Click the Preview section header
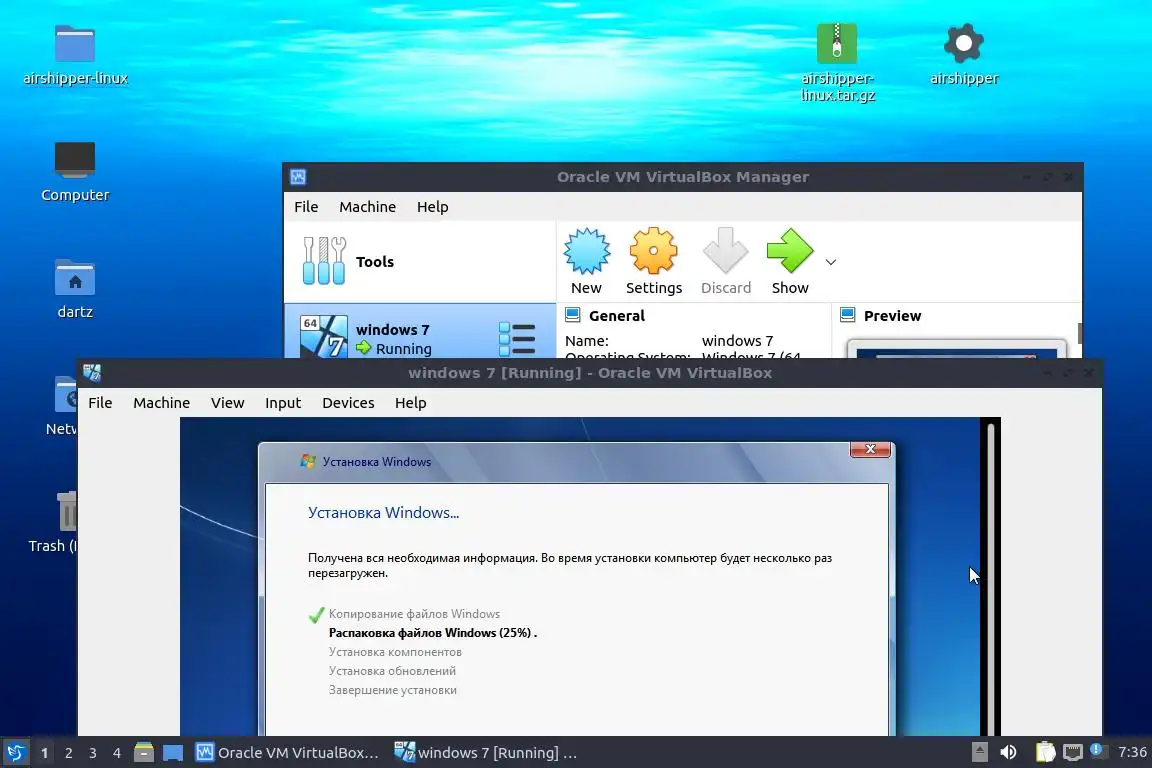This screenshot has height=768, width=1152. (893, 316)
